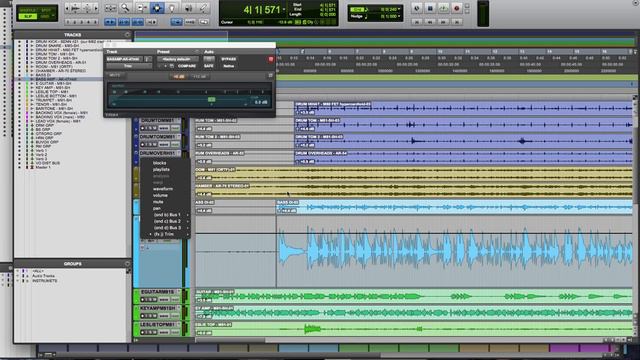
Task: Enable Grid edit mode
Action: 45,16
